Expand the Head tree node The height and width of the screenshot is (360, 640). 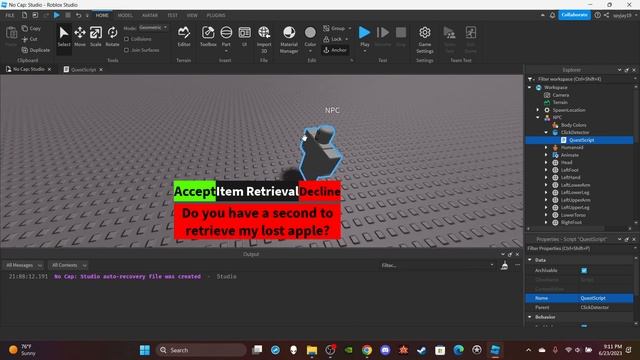point(546,162)
